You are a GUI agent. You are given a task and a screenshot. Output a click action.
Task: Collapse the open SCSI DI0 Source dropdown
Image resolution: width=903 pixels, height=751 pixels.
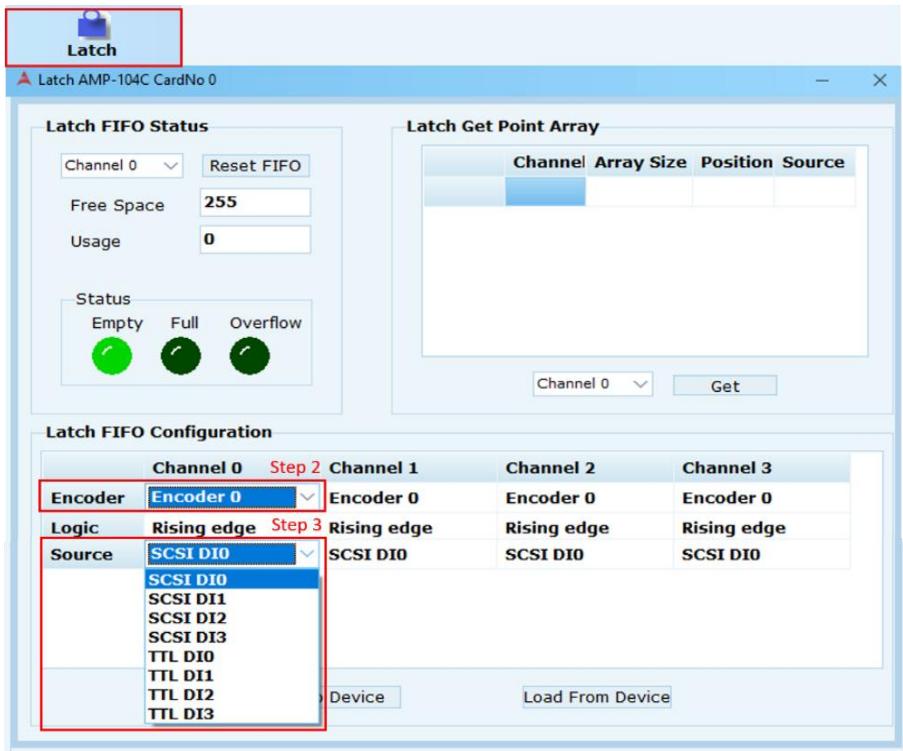307,553
